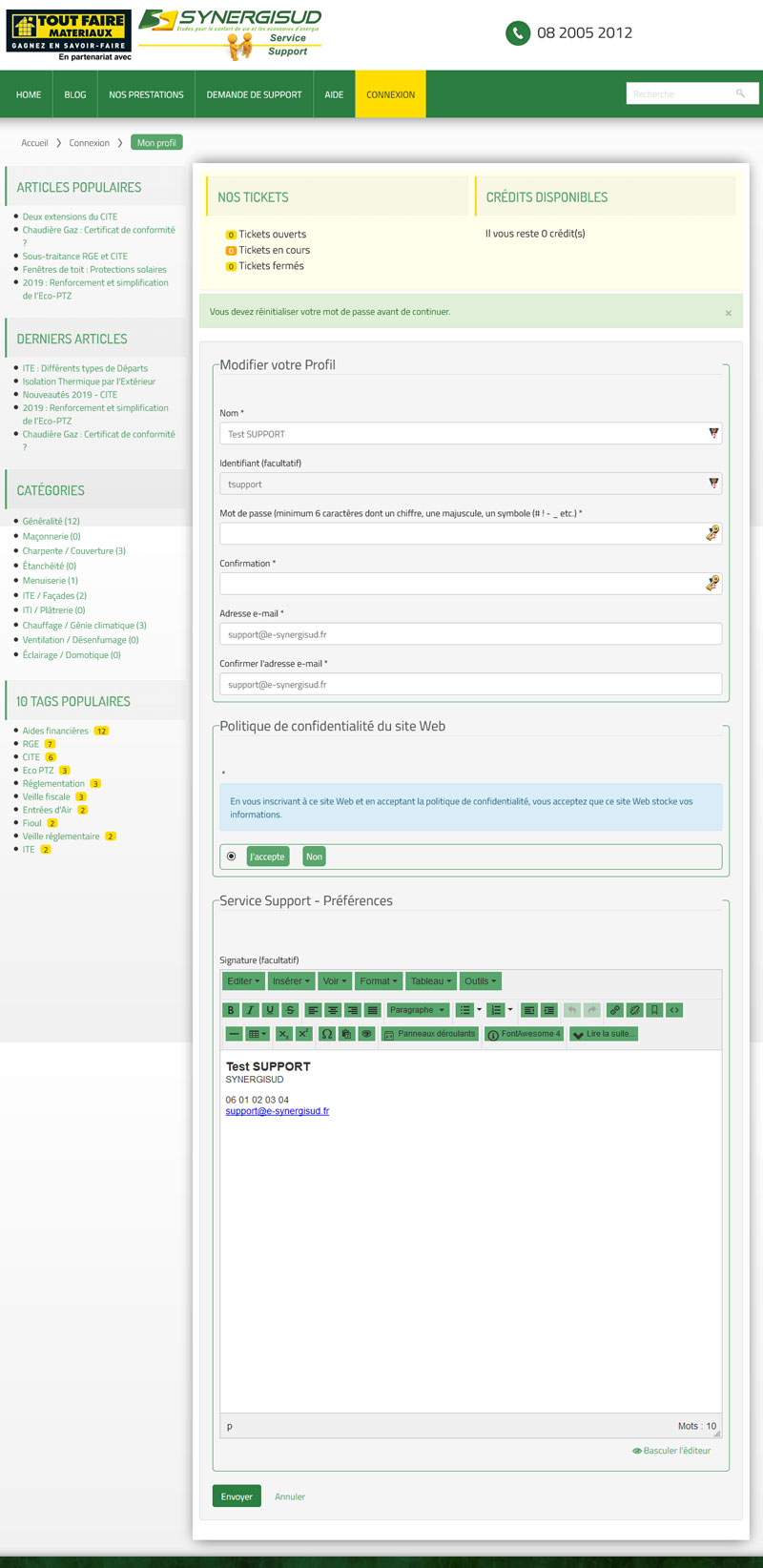Click into the Nom input field

click(470, 434)
